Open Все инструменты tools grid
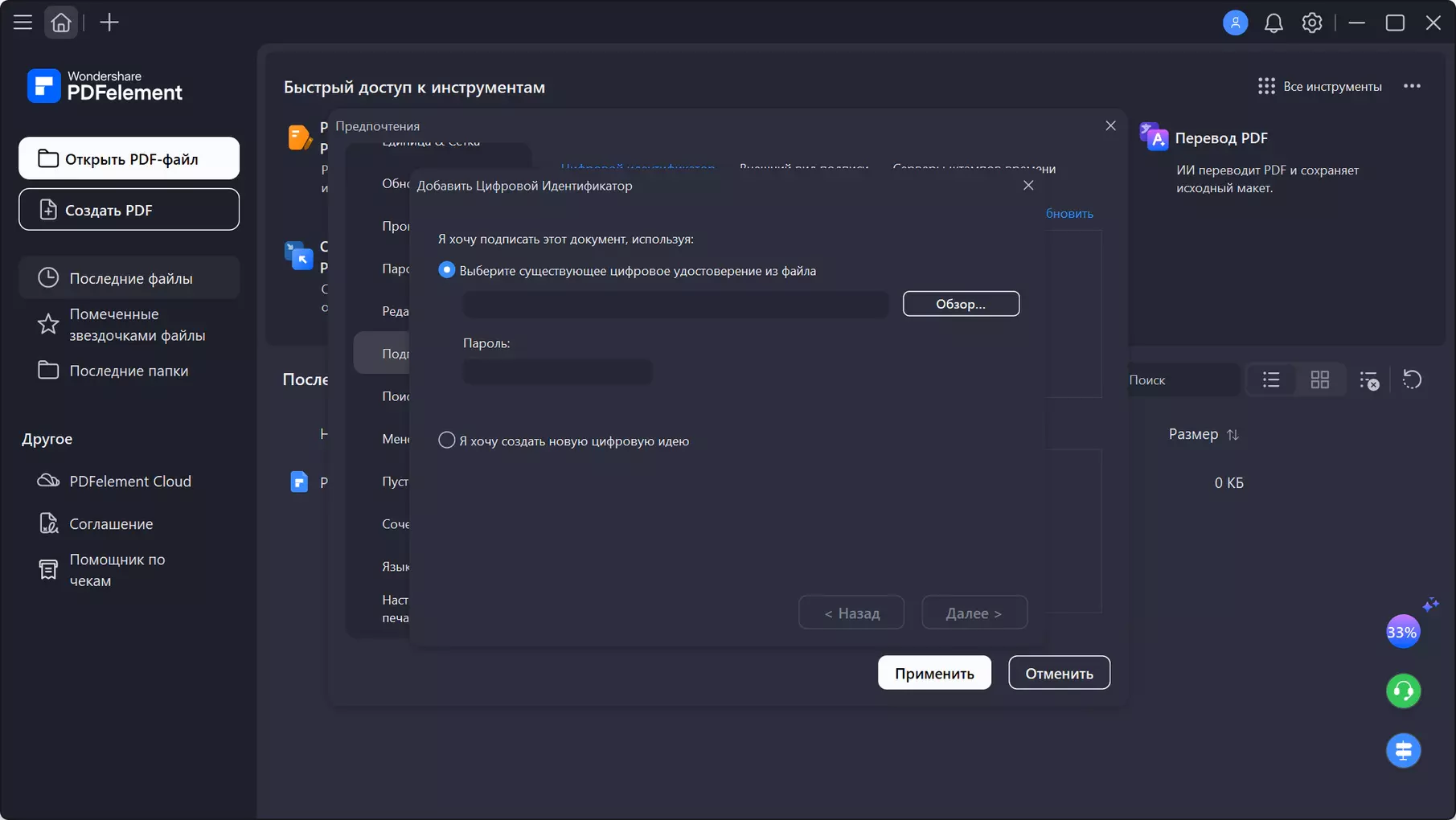Screen dimensions: 1456x820 coord(1319,86)
